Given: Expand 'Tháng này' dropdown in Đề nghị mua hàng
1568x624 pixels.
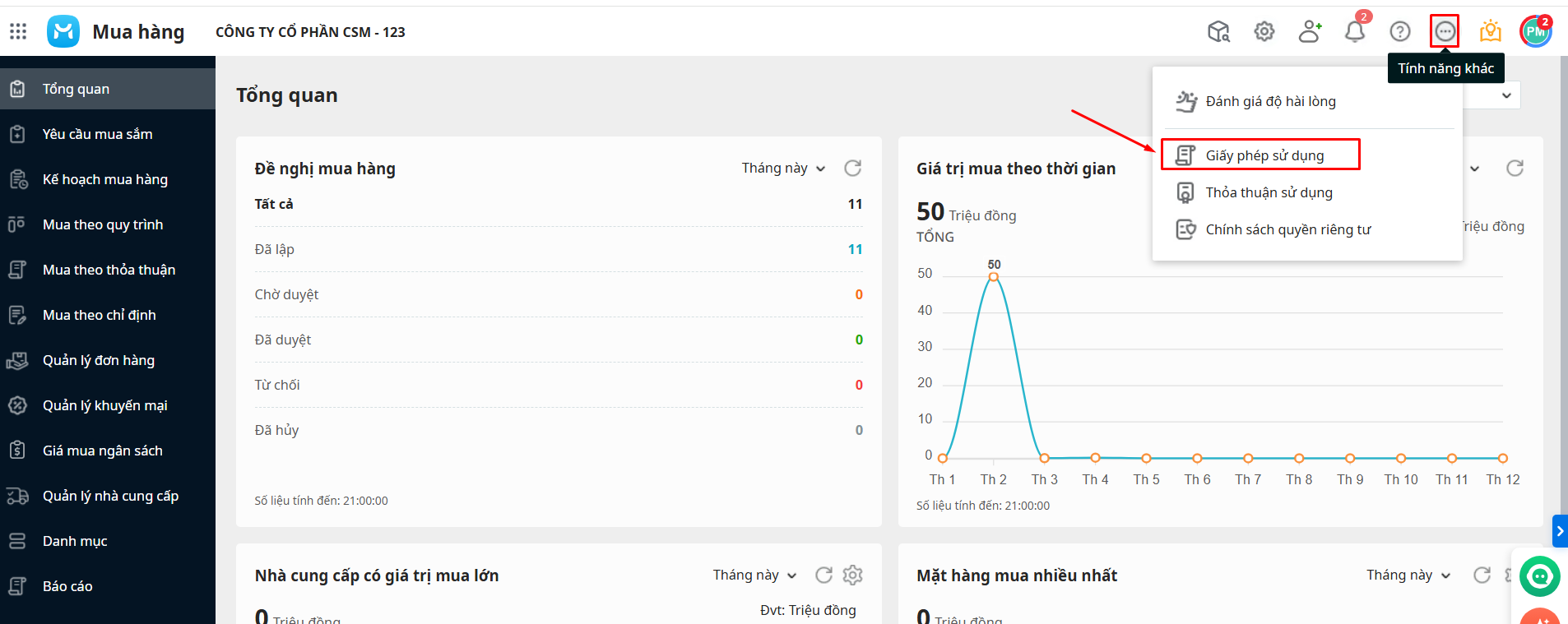Looking at the screenshot, I should pyautogui.click(x=783, y=168).
